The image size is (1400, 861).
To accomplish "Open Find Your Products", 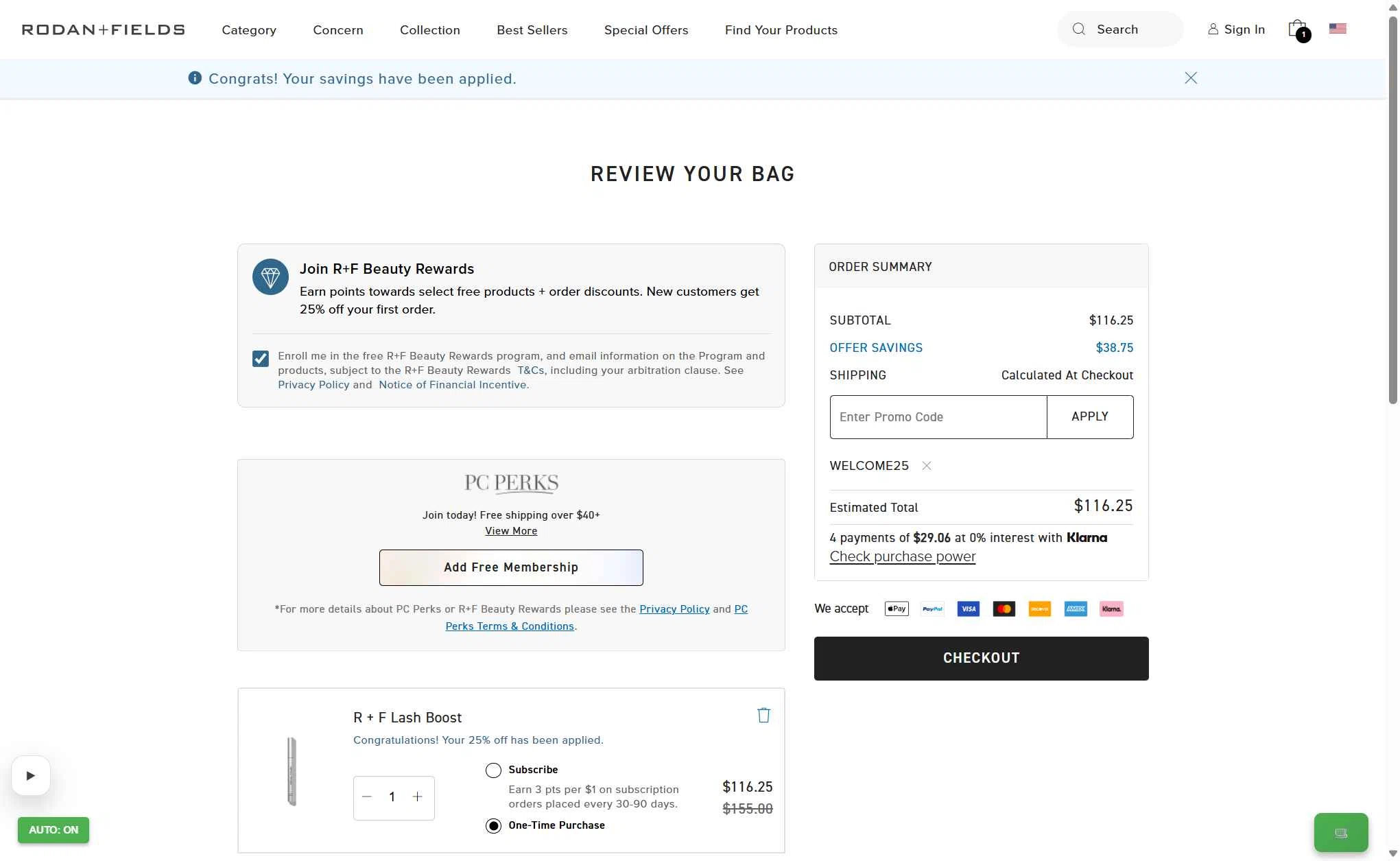I will pyautogui.click(x=781, y=30).
